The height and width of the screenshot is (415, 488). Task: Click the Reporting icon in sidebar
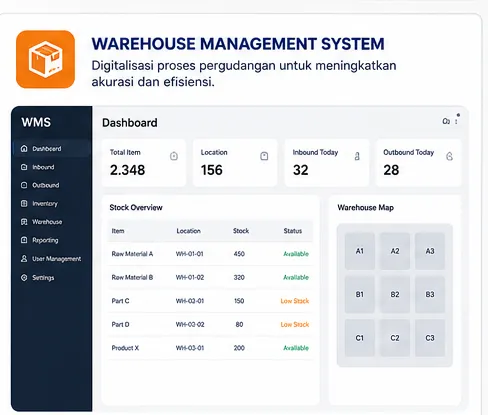(x=24, y=240)
